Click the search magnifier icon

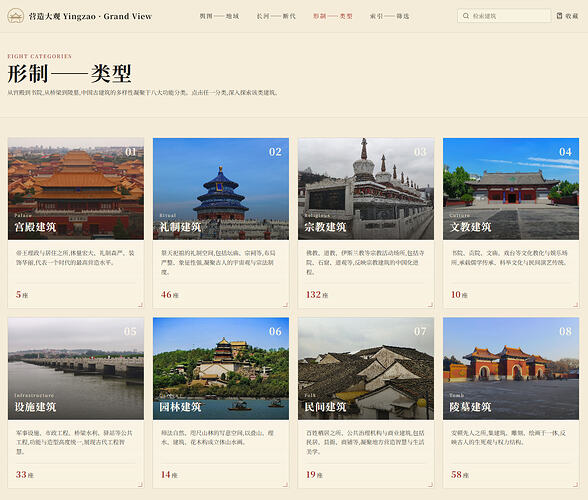tap(466, 16)
